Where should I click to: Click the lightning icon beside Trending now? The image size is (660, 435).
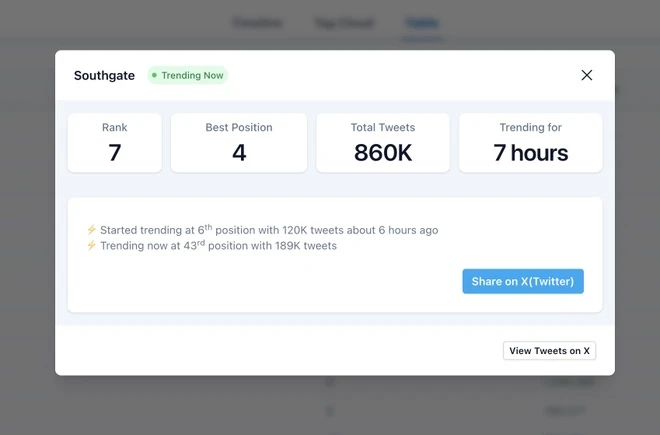[x=91, y=245]
